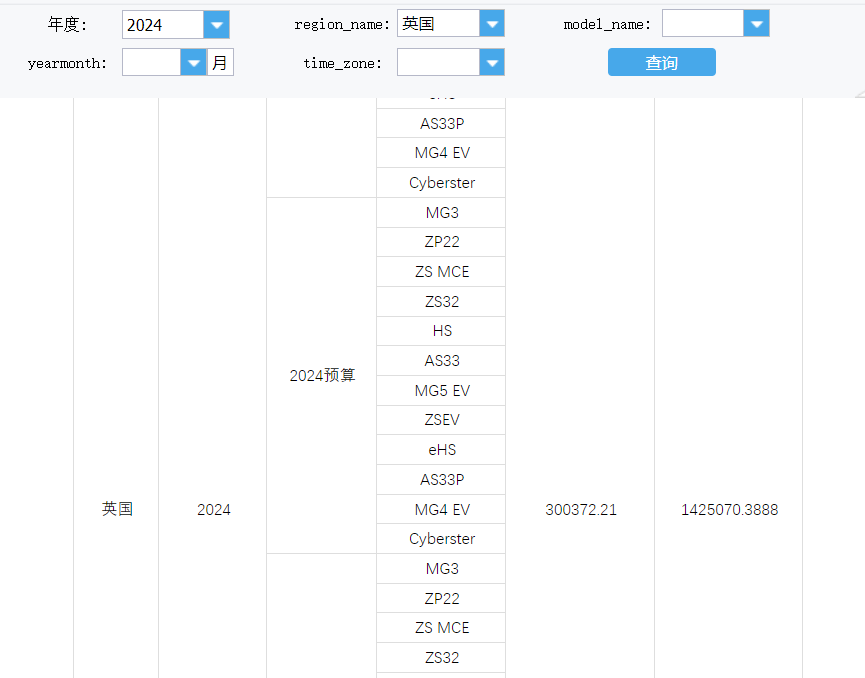Image resolution: width=865 pixels, height=678 pixels.
Task: Select the MG5 EV model cell
Action: 441,391
